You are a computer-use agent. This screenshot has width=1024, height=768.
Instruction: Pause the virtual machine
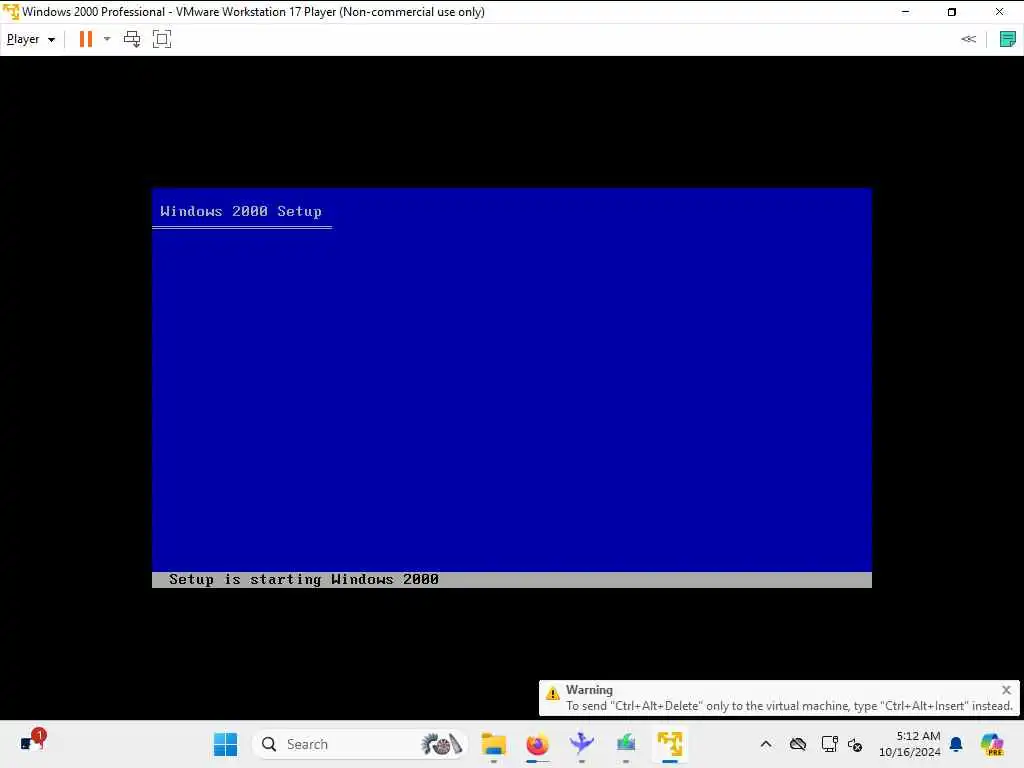pyautogui.click(x=86, y=39)
